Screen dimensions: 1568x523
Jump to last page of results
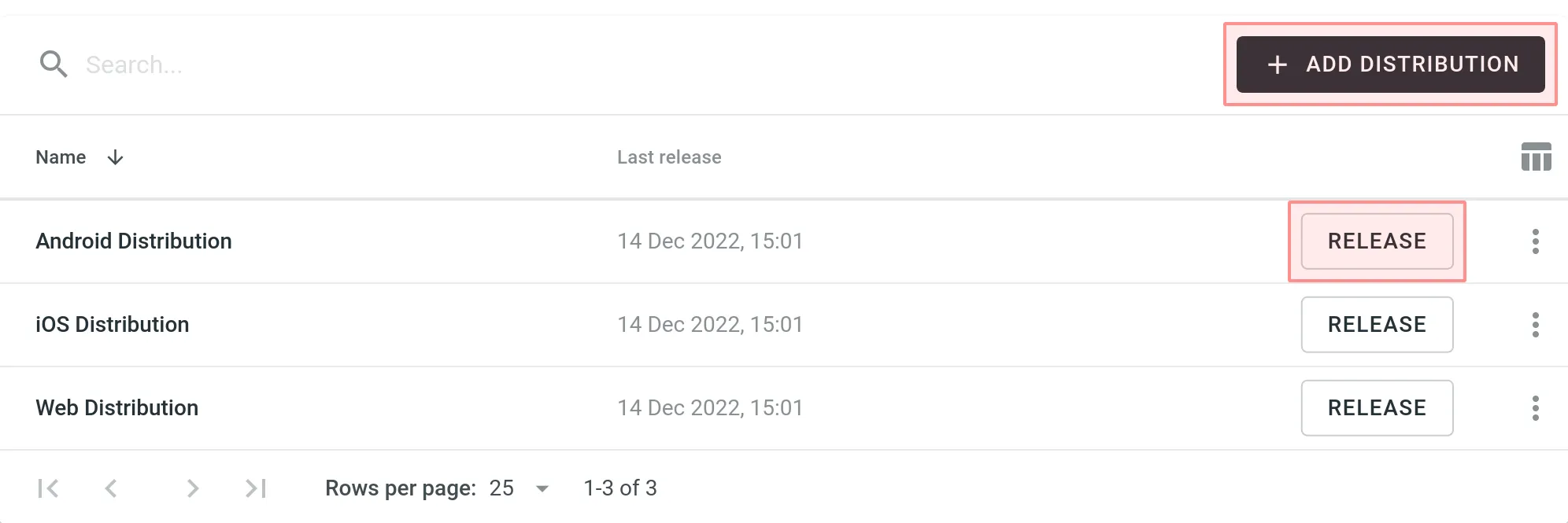point(256,488)
